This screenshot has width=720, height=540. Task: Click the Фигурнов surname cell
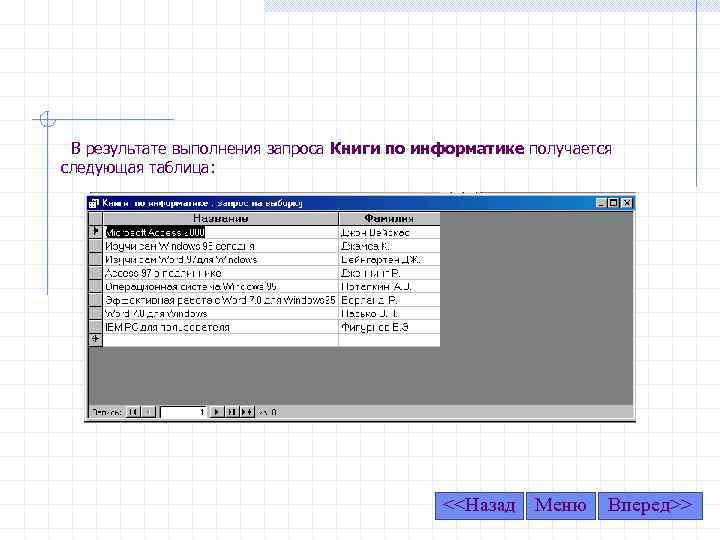coord(389,327)
